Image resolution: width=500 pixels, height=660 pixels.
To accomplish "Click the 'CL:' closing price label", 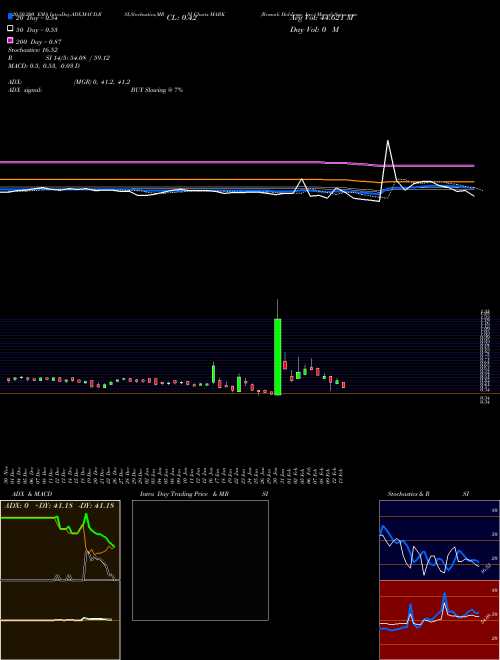I will [x=181, y=18].
